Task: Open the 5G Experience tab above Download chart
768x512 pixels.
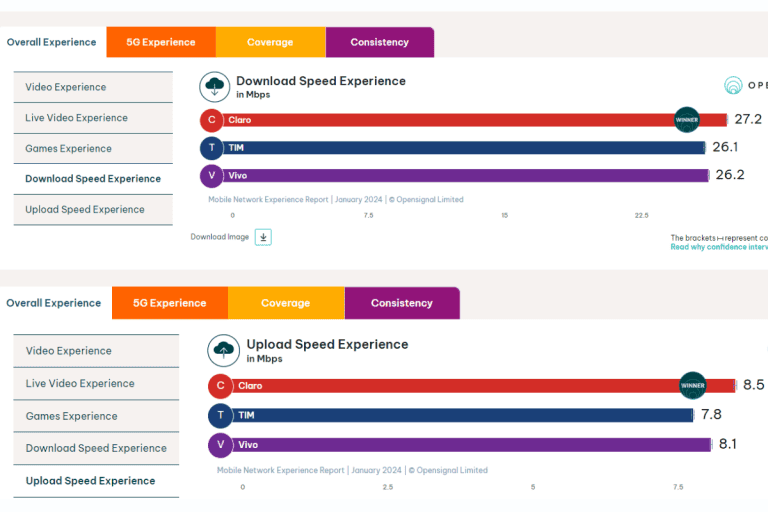Action: (x=160, y=42)
